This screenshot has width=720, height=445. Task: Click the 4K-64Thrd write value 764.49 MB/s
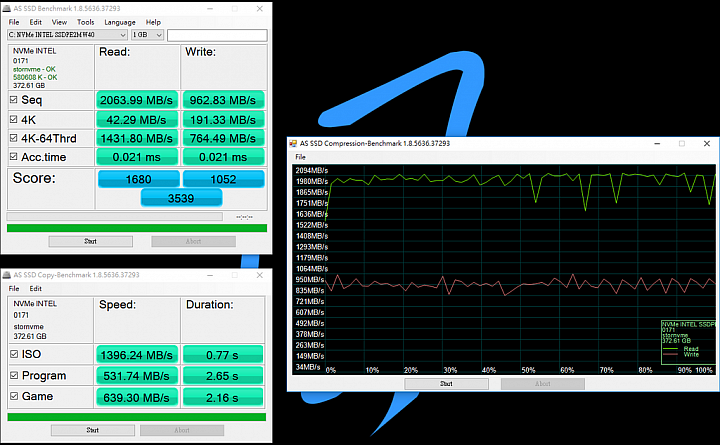tap(223, 138)
